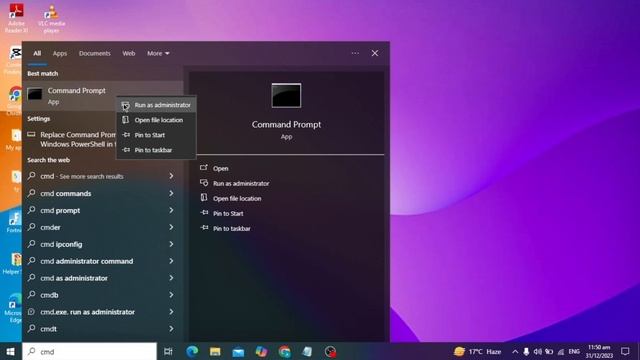Expand arrow next to 'cmdt'
The width and height of the screenshot is (640, 360).
[x=171, y=329]
